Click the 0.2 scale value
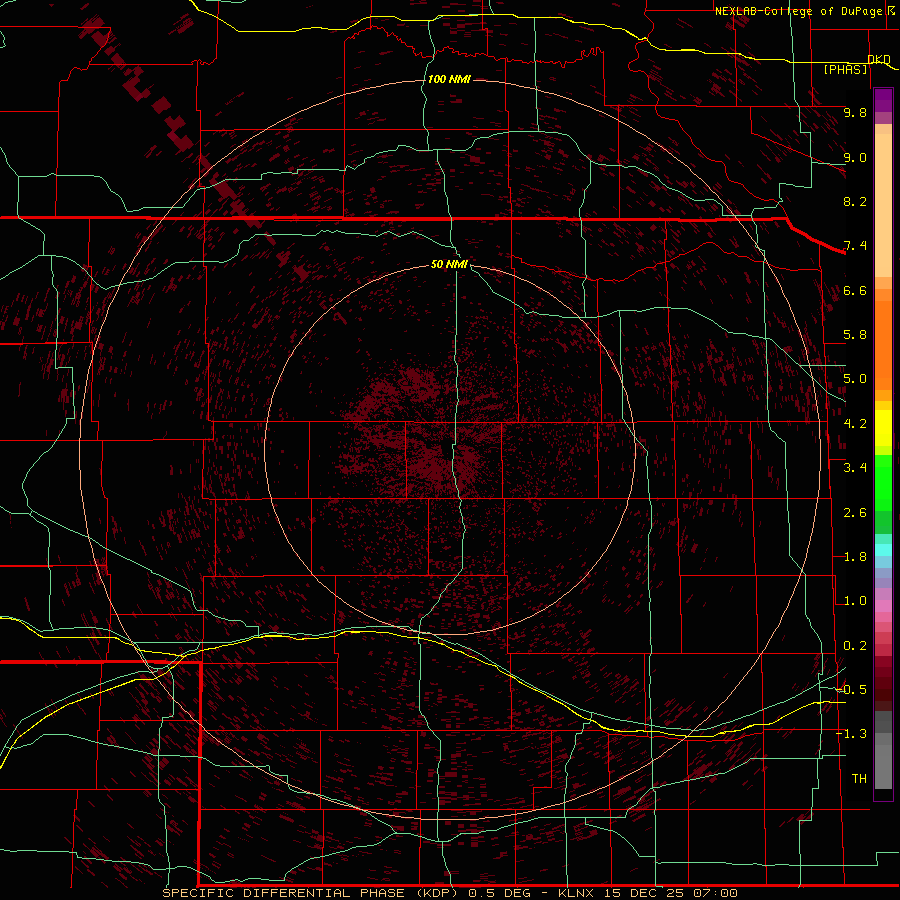The image size is (900, 900). pyautogui.click(x=855, y=646)
